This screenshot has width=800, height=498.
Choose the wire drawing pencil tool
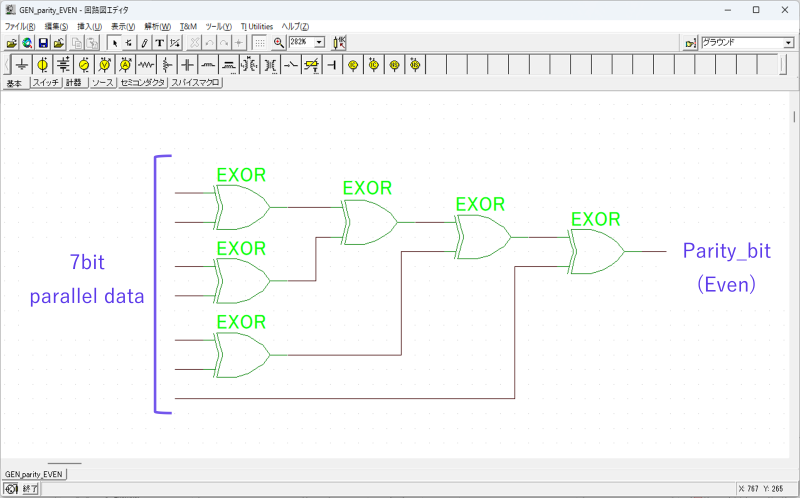(x=144, y=43)
